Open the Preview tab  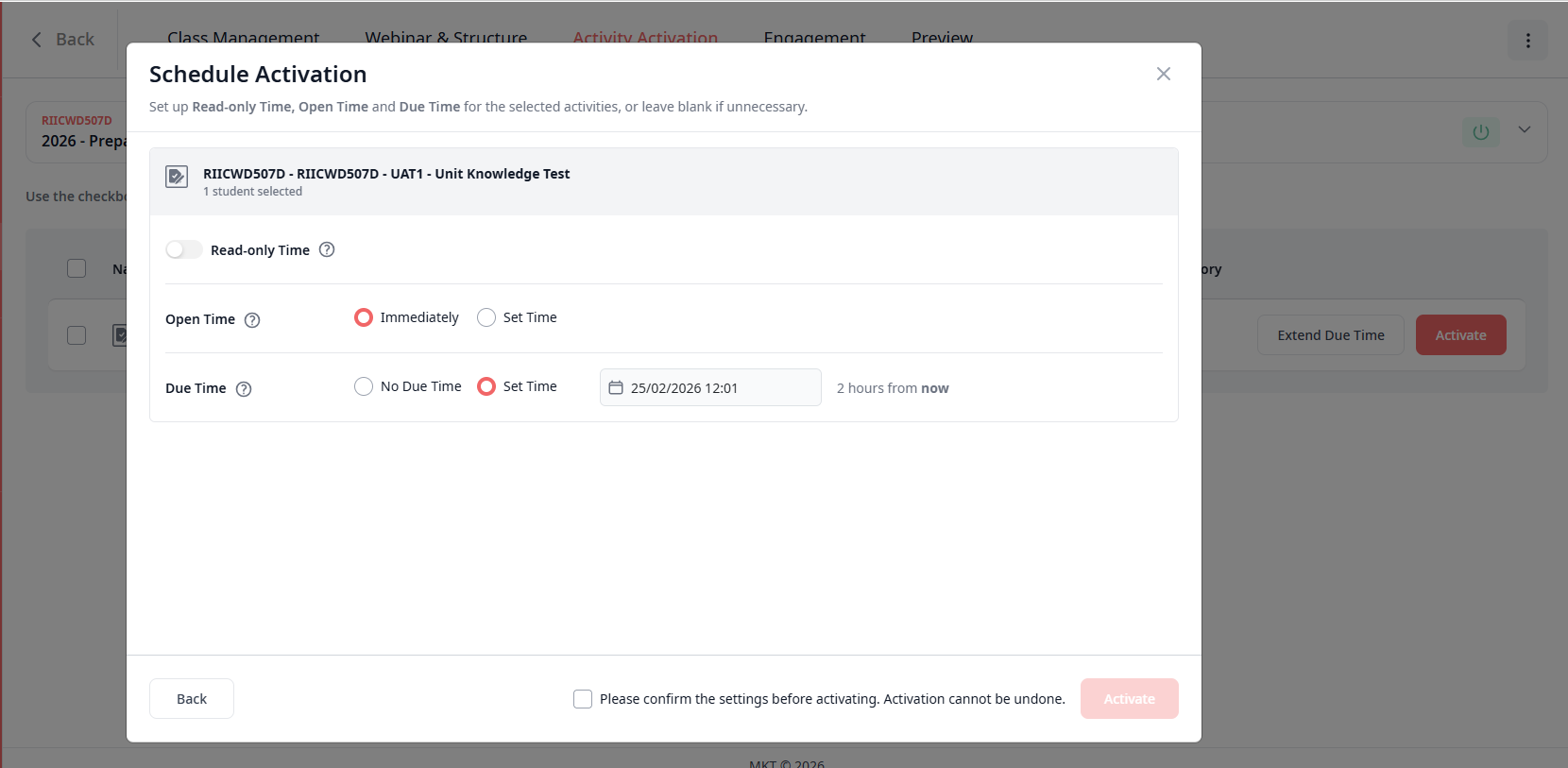942,39
